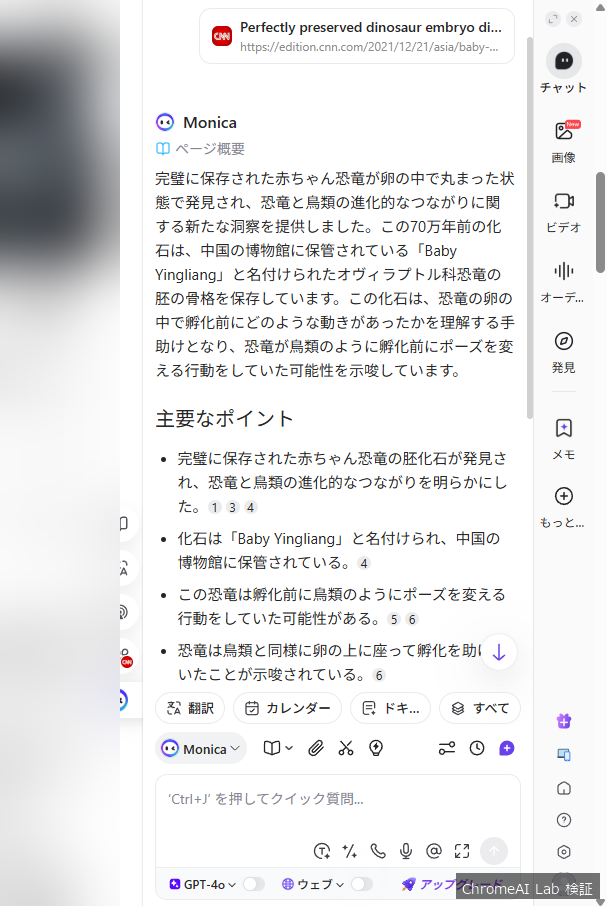Click the もっと (More) plus icon

click(x=564, y=496)
